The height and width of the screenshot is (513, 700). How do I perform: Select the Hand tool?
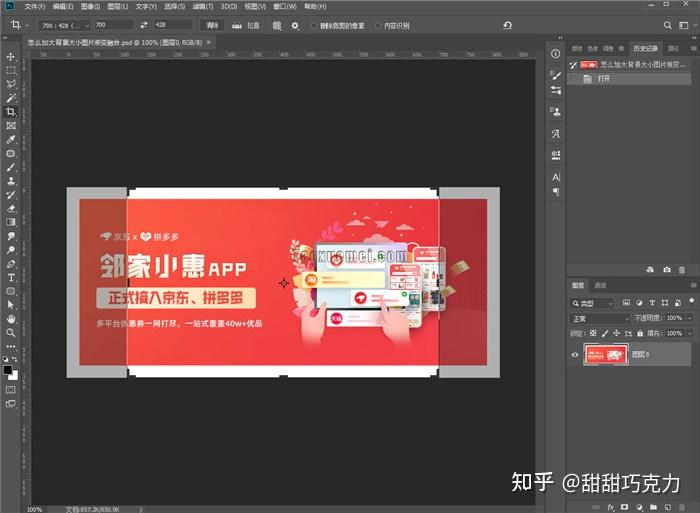(11, 319)
